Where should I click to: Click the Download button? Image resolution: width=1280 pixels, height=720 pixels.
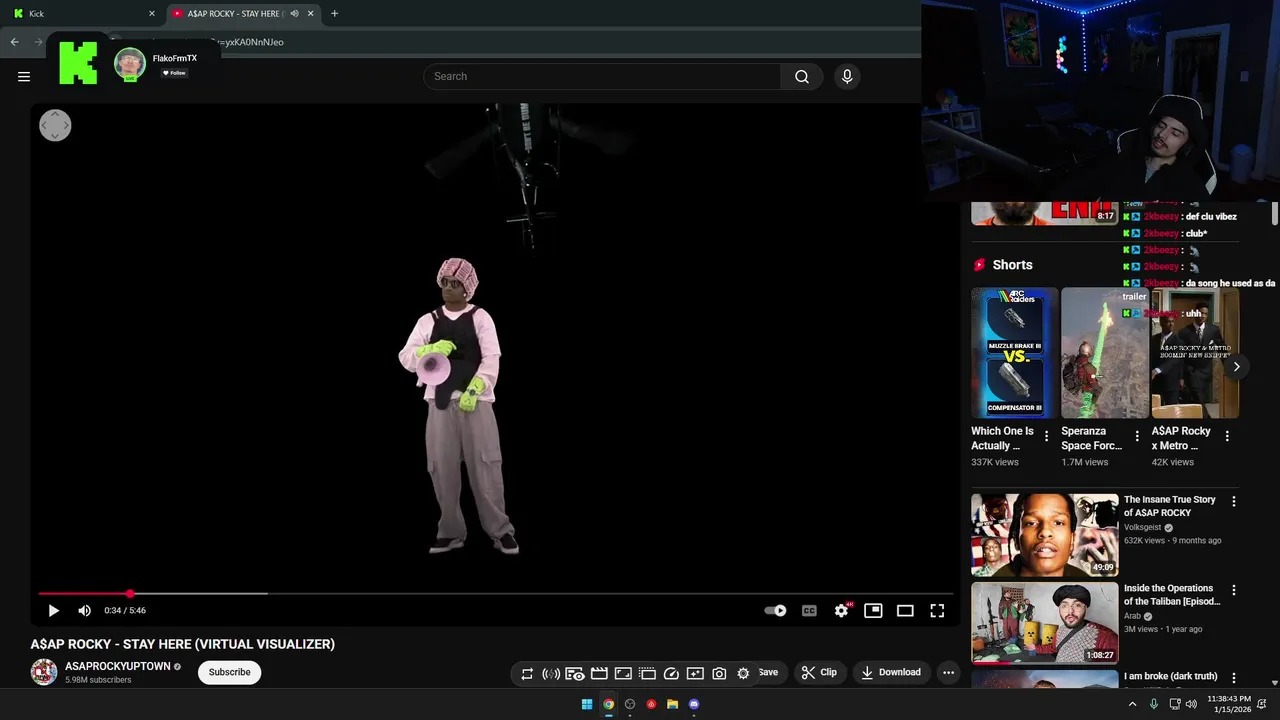point(891,672)
